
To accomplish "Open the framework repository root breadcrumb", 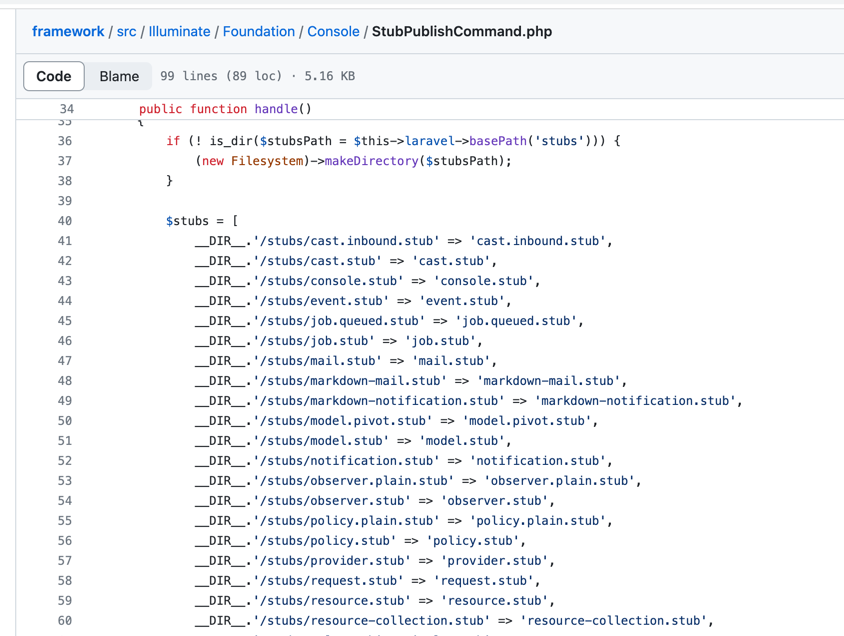I will 68,31.
